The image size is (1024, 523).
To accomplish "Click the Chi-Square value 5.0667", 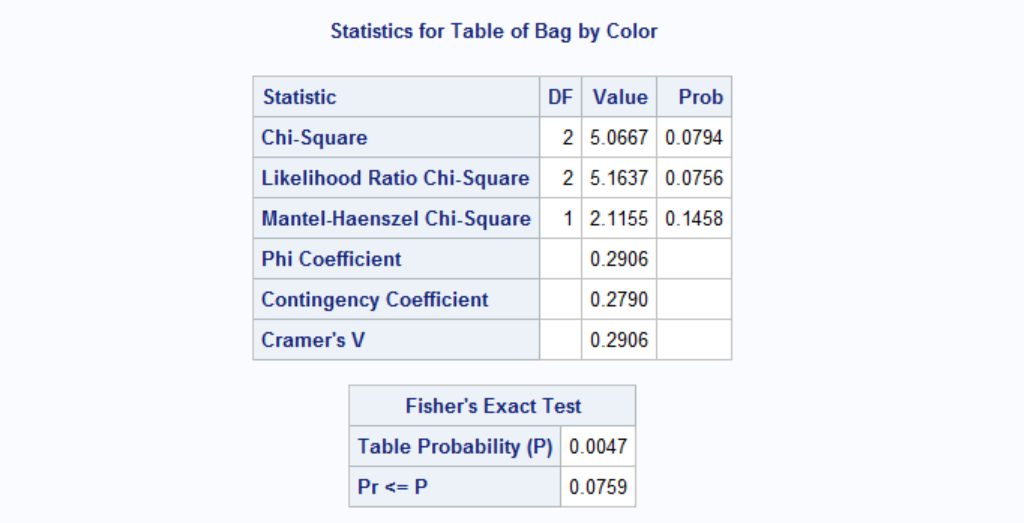I will (x=620, y=138).
